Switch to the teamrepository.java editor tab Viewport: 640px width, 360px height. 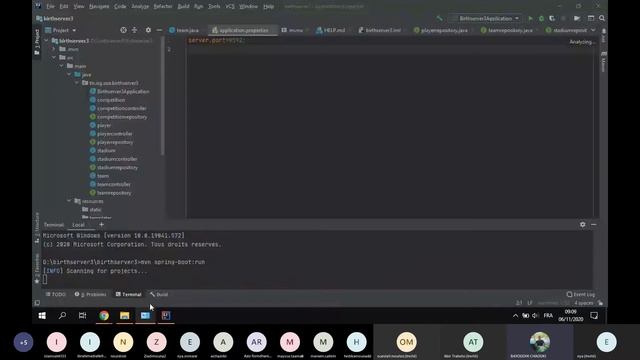coord(507,30)
